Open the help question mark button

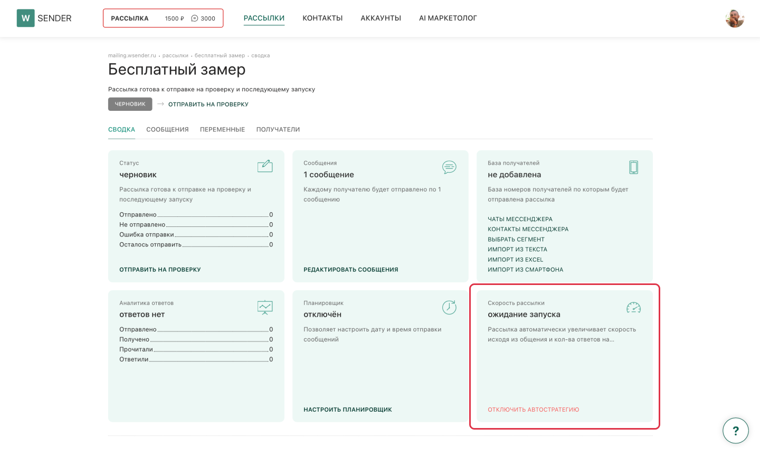735,430
